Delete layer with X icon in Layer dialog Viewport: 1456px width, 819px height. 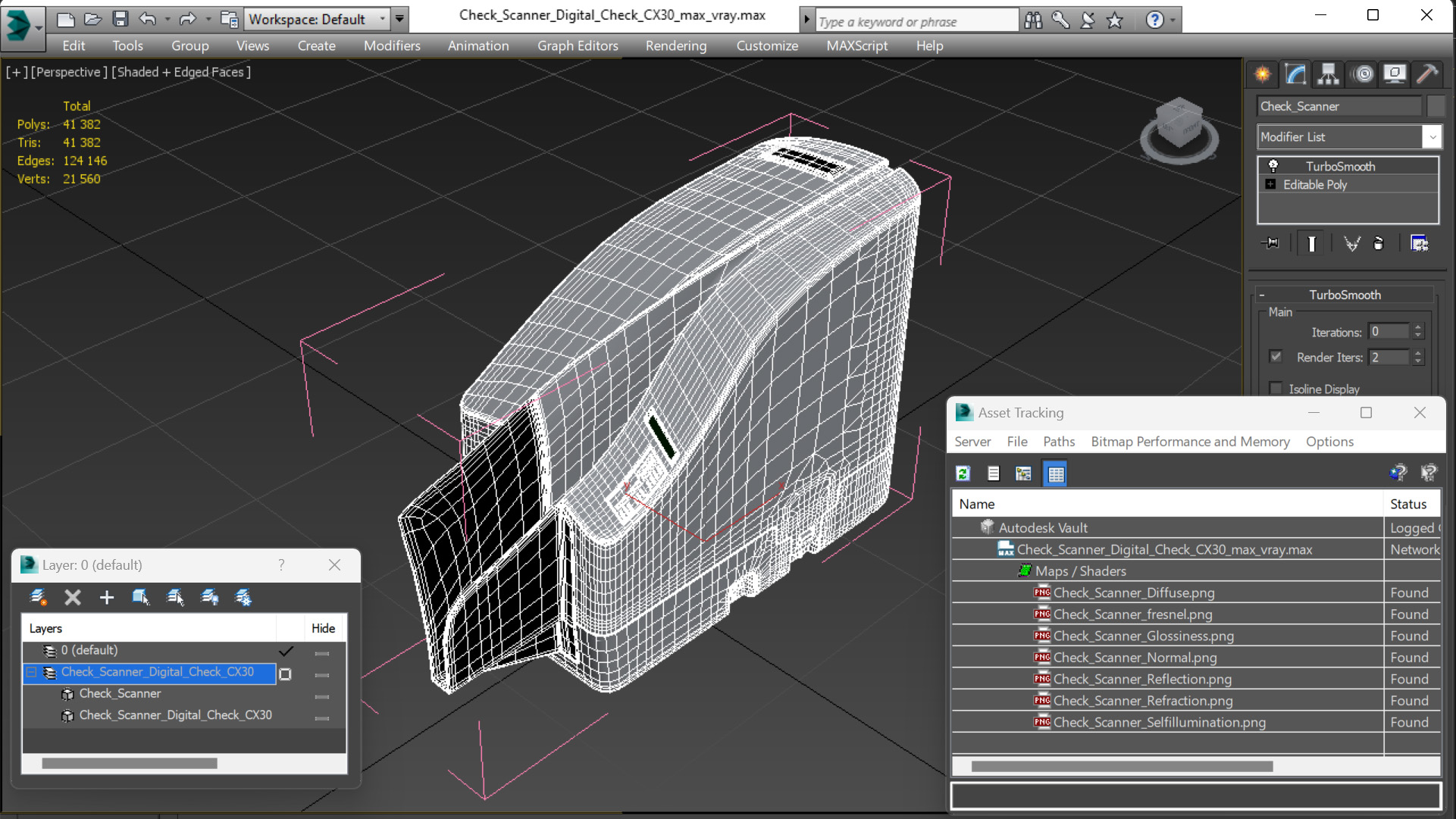(x=73, y=598)
